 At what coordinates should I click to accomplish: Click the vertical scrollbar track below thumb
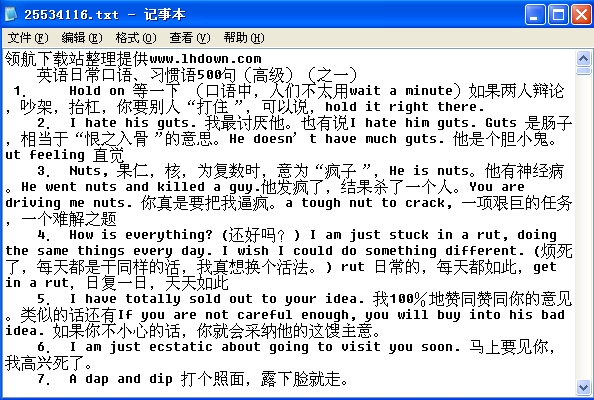click(x=583, y=227)
